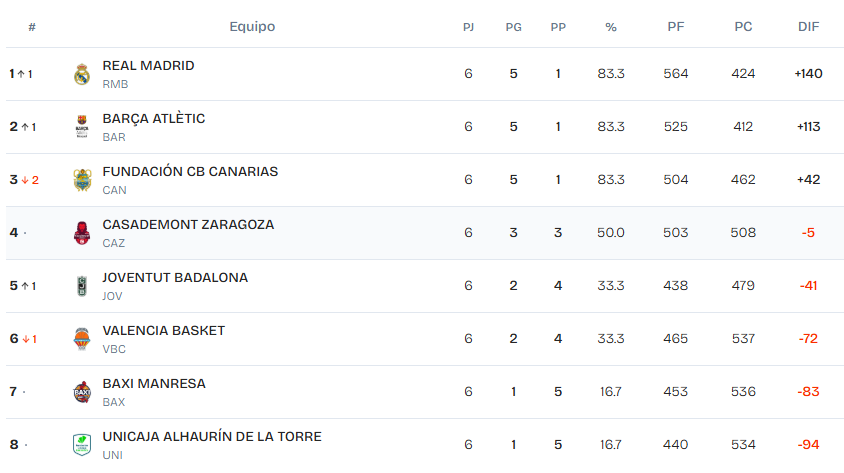Click the Valencia Basket team logo

pos(82,339)
